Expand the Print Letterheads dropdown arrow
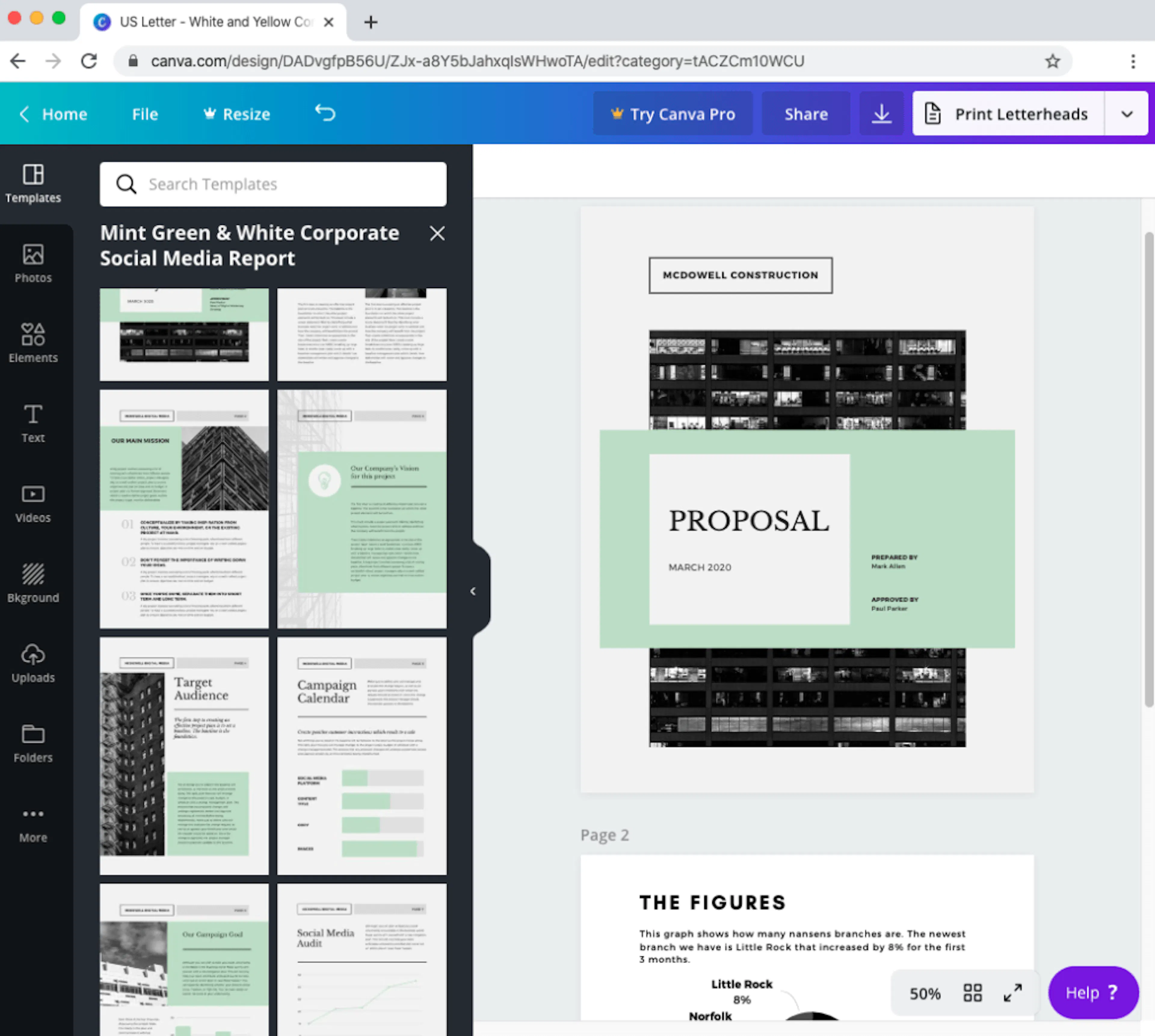Viewport: 1155px width, 1036px height. tap(1126, 114)
